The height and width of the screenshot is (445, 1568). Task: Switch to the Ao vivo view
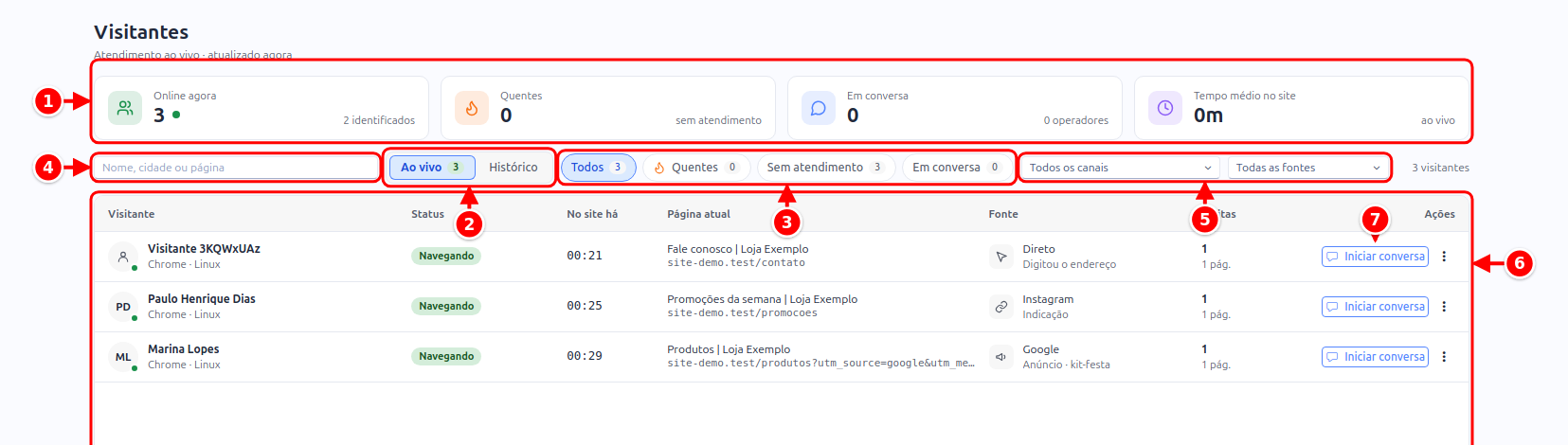432,168
